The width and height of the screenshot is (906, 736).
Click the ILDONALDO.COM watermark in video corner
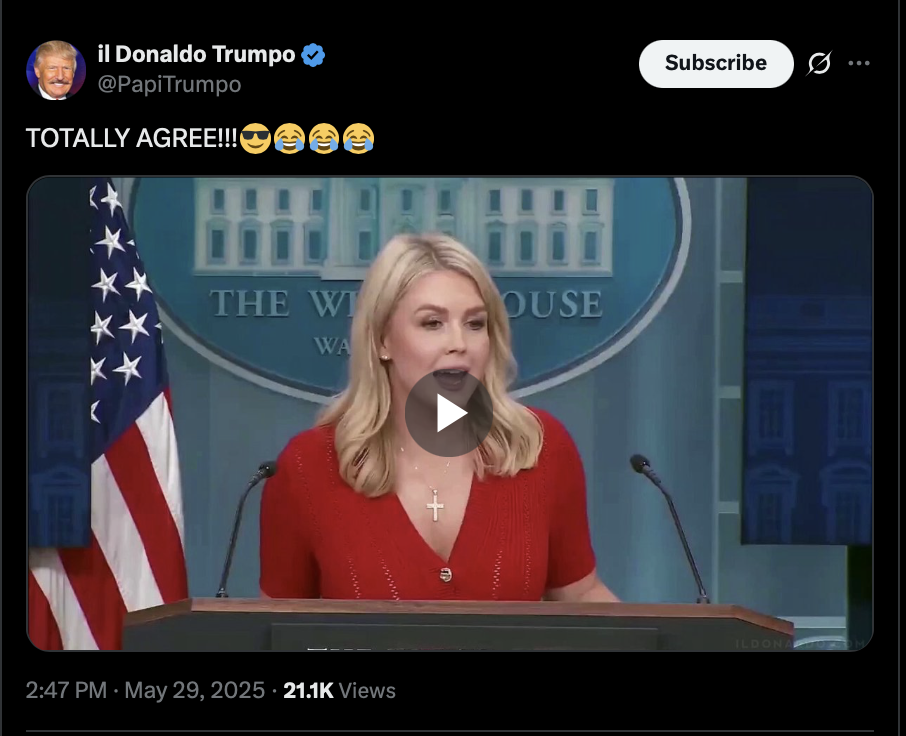800,643
